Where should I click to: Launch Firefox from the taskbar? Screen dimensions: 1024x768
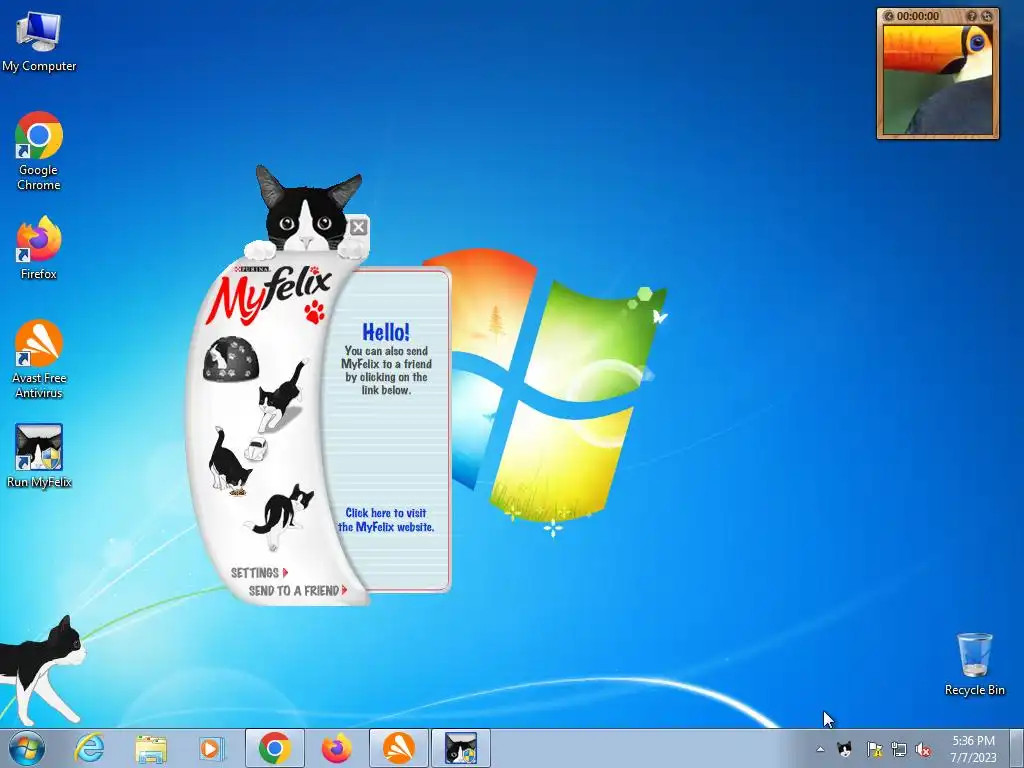[336, 748]
